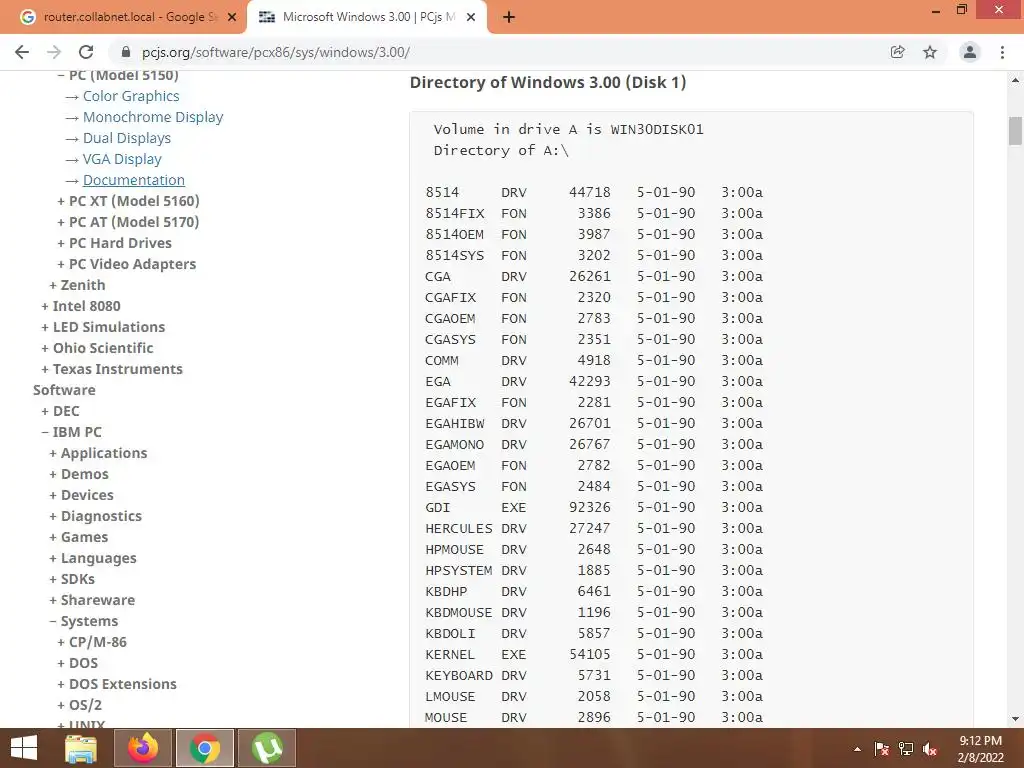Click Directory of Windows 3.00 heading
Viewport: 1024px width, 768px height.
point(548,82)
